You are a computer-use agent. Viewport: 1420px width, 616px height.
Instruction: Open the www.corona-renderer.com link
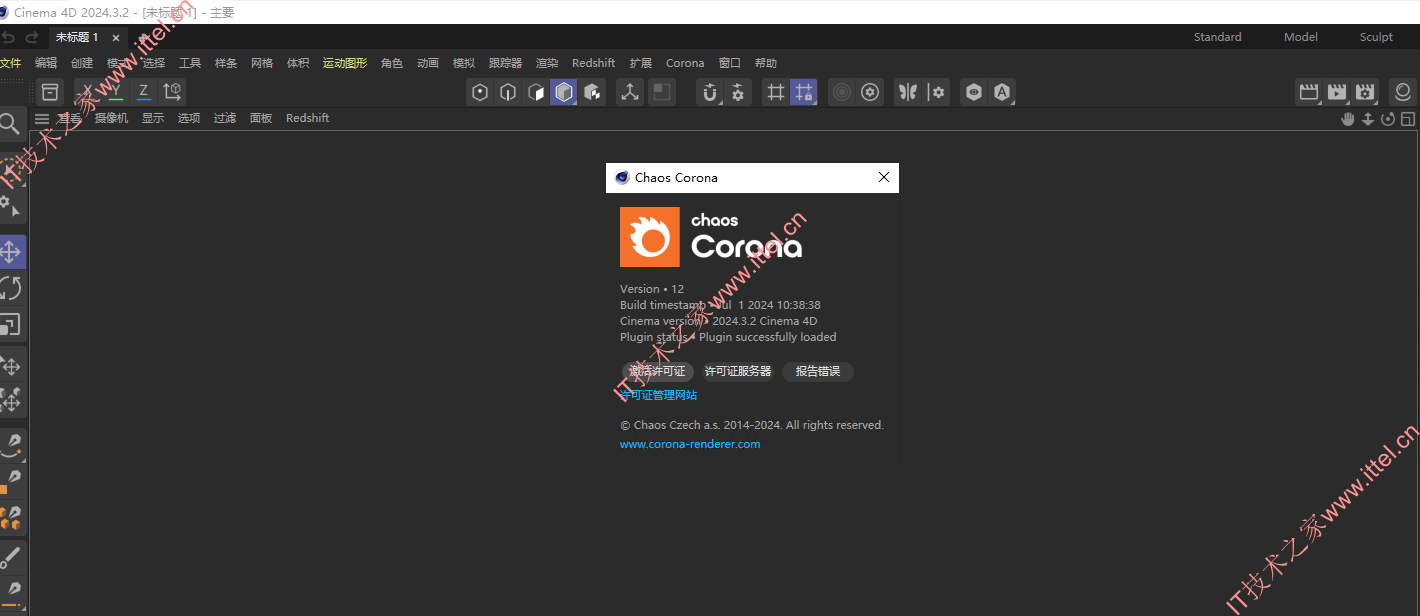(690, 444)
